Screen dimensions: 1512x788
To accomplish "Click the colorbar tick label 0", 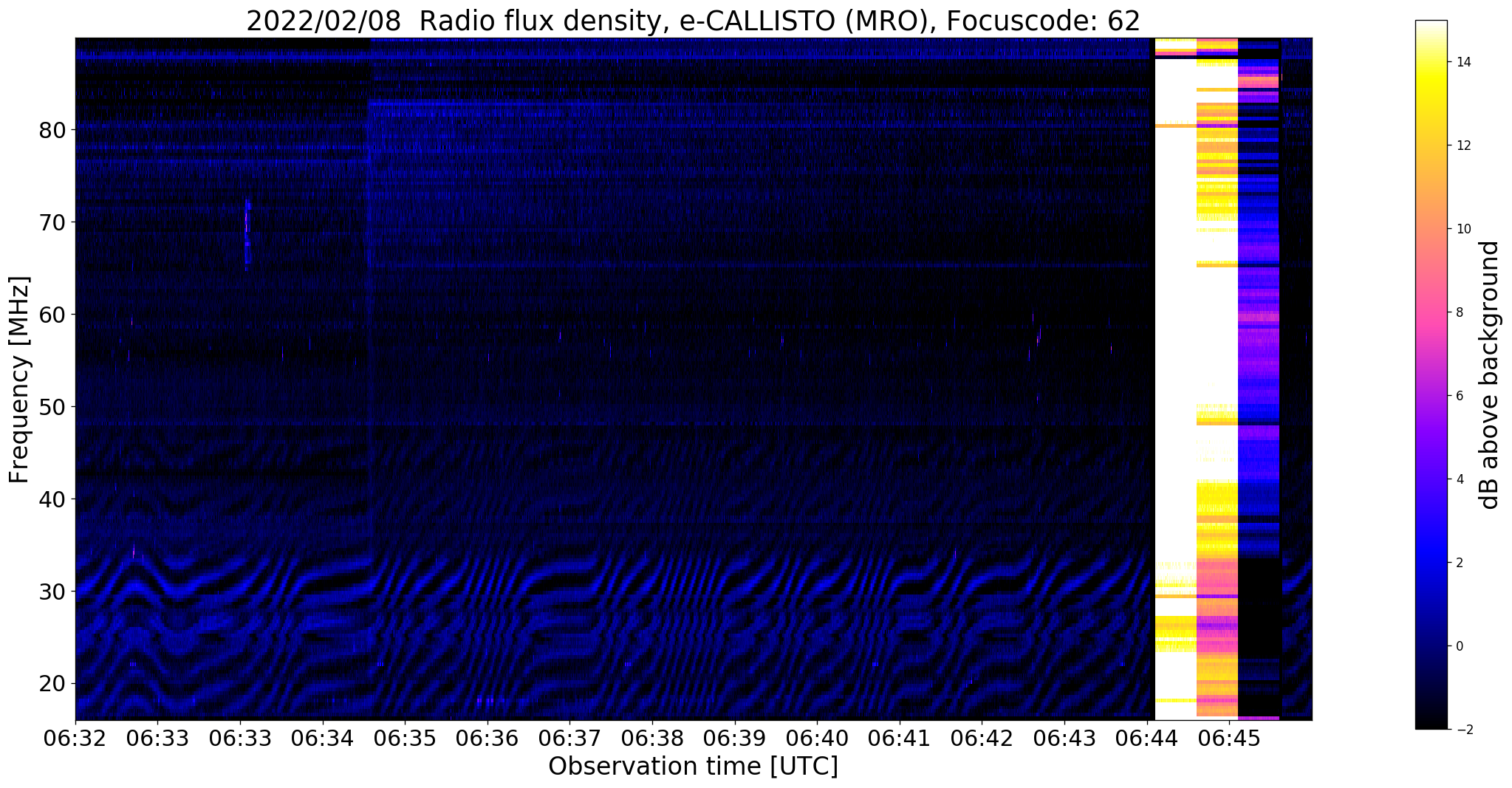I will (x=1459, y=646).
